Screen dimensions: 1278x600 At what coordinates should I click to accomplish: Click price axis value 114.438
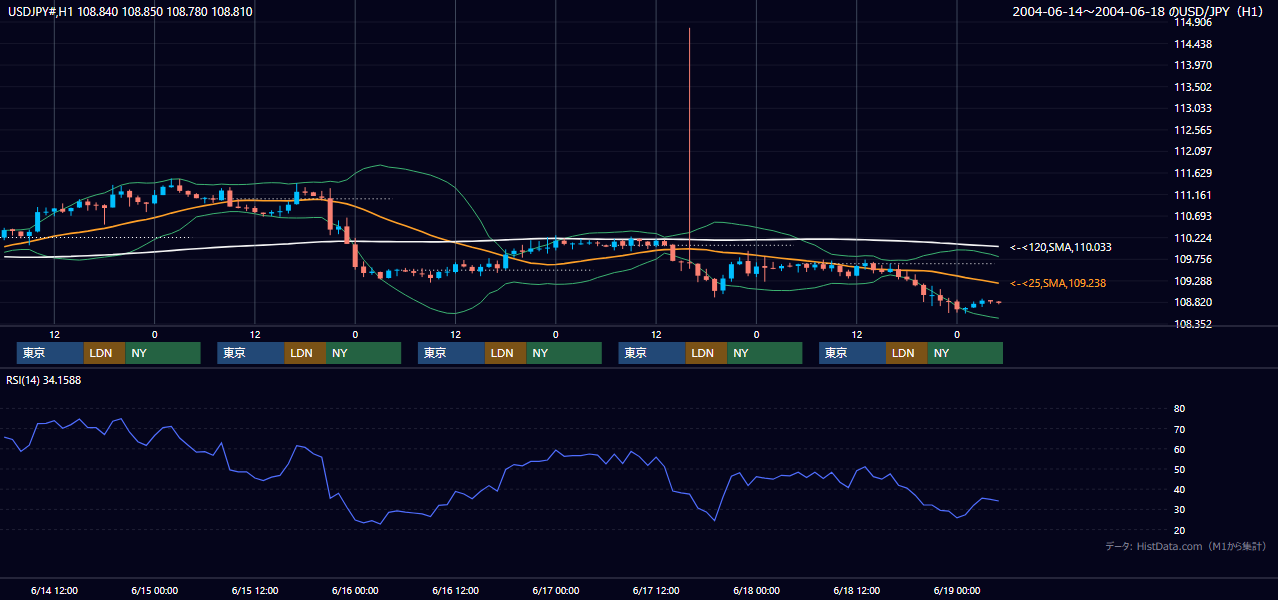(x=1193, y=44)
